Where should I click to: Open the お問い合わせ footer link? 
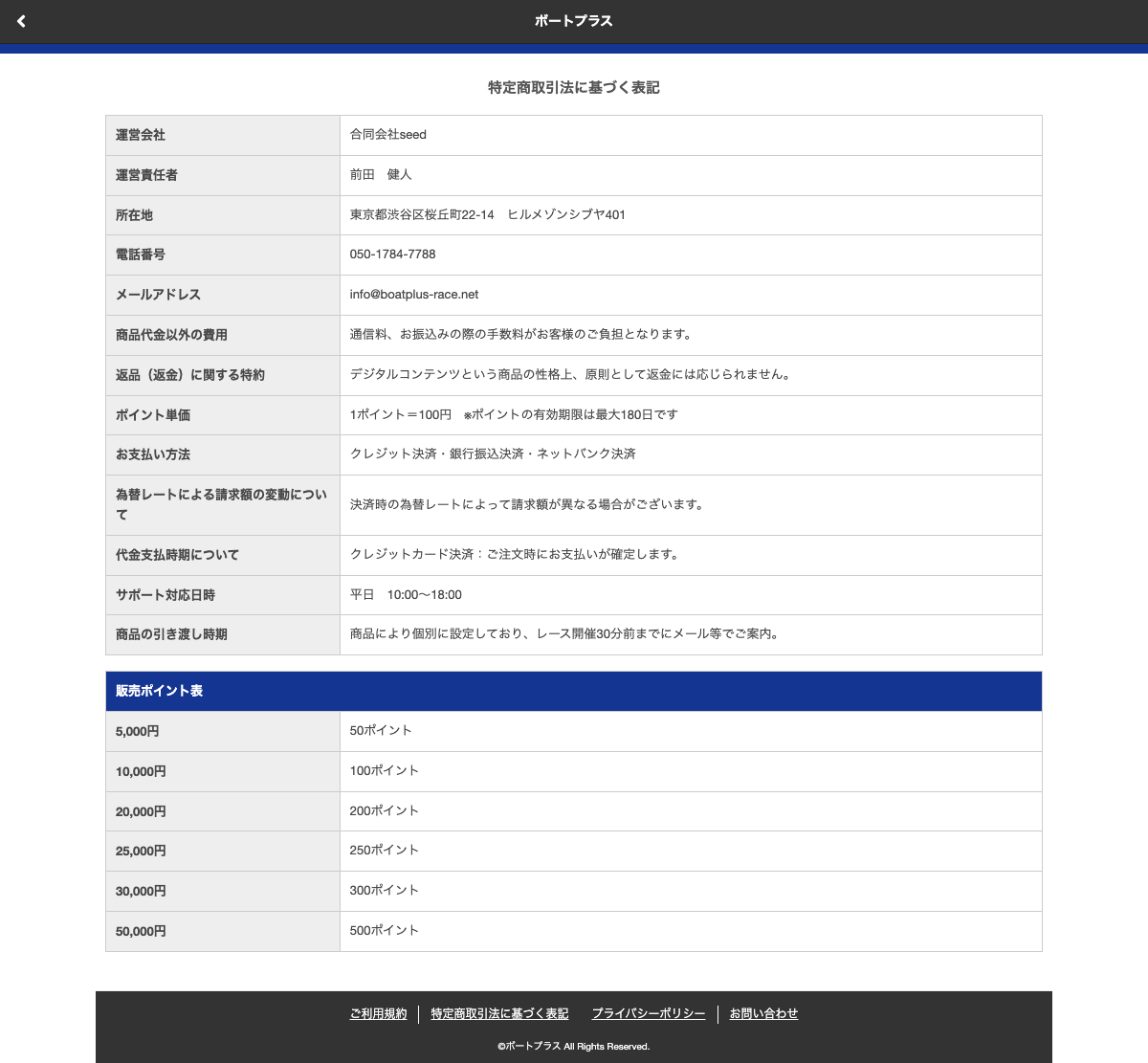[x=763, y=1013]
